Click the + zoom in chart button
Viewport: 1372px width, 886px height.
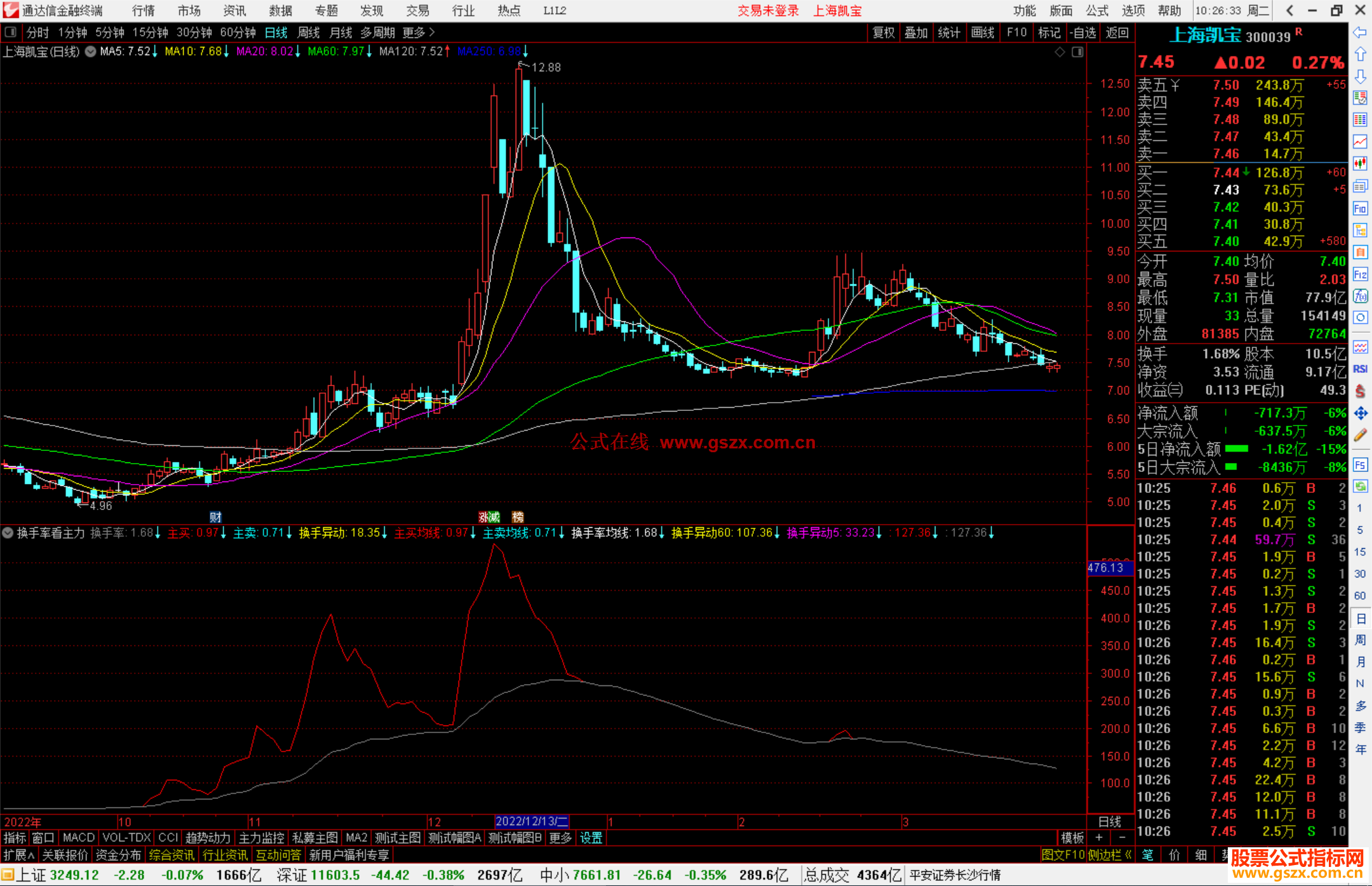[x=1099, y=838]
